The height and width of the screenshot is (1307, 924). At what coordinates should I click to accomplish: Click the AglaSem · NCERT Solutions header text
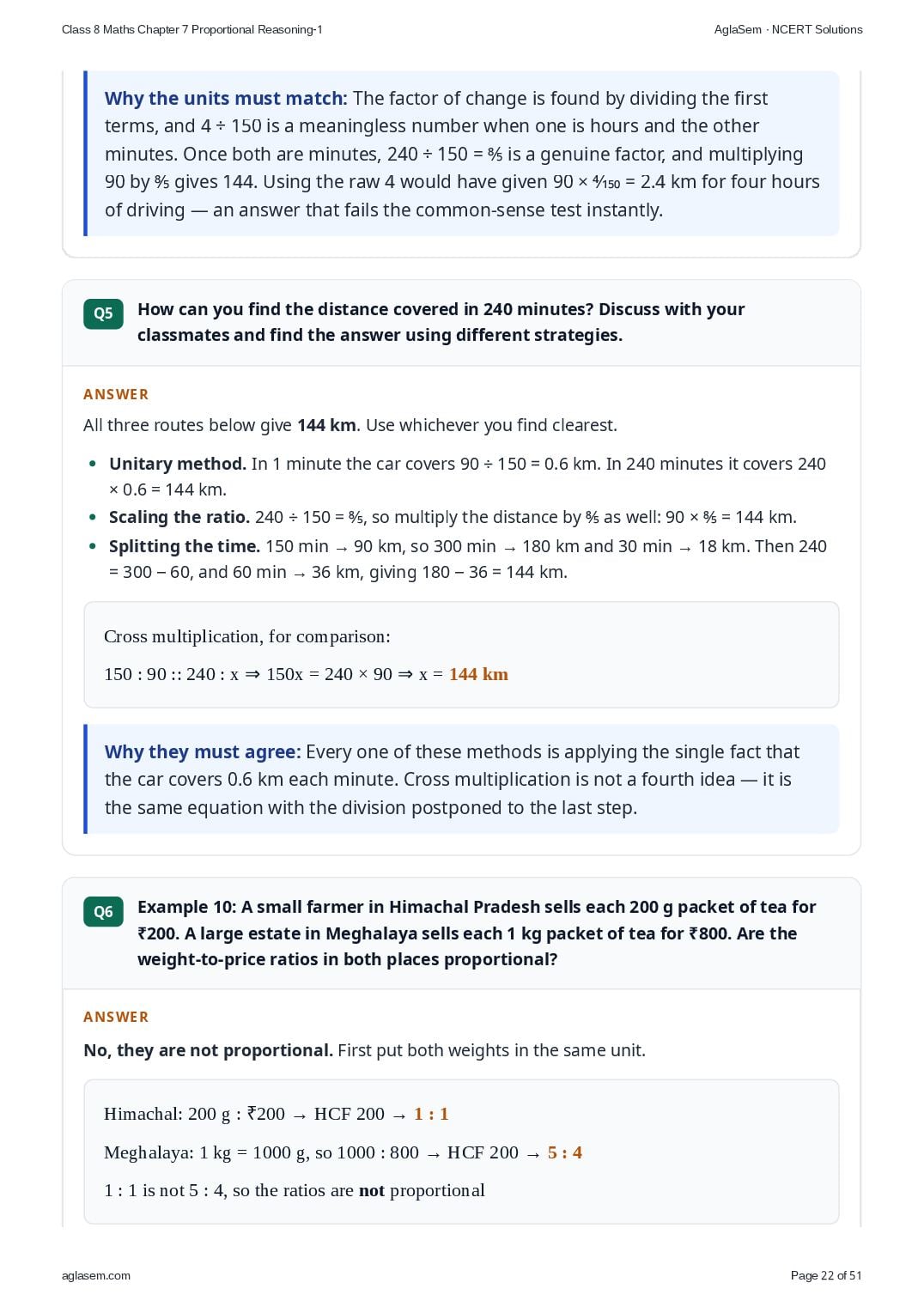788,29
